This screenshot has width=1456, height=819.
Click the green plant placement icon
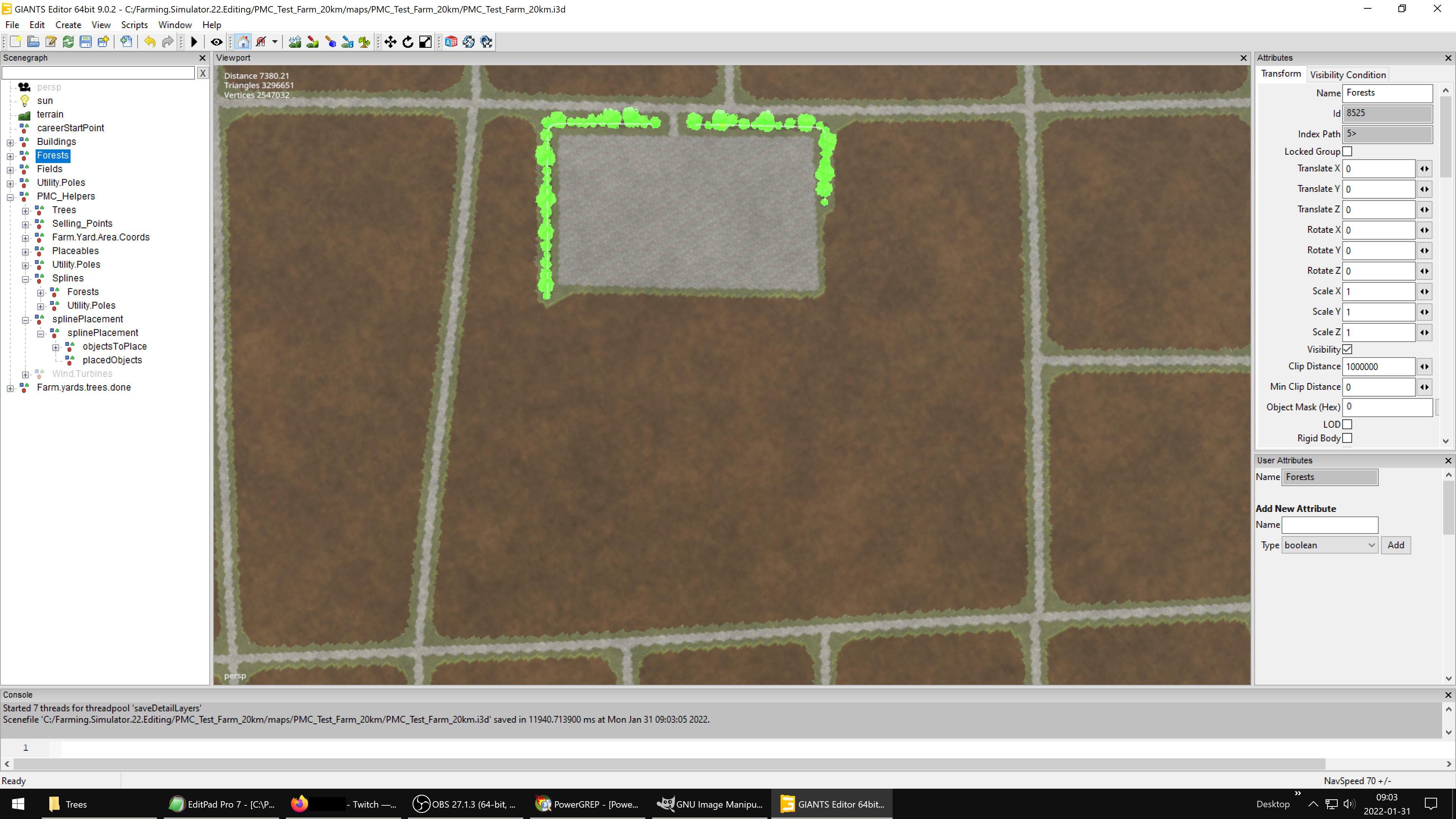click(x=364, y=42)
